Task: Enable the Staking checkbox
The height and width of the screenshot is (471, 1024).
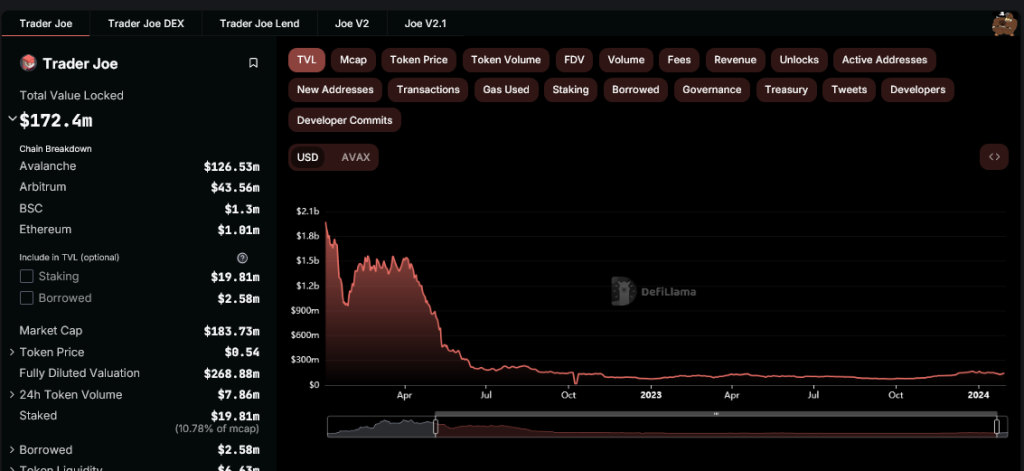Action: tap(27, 276)
